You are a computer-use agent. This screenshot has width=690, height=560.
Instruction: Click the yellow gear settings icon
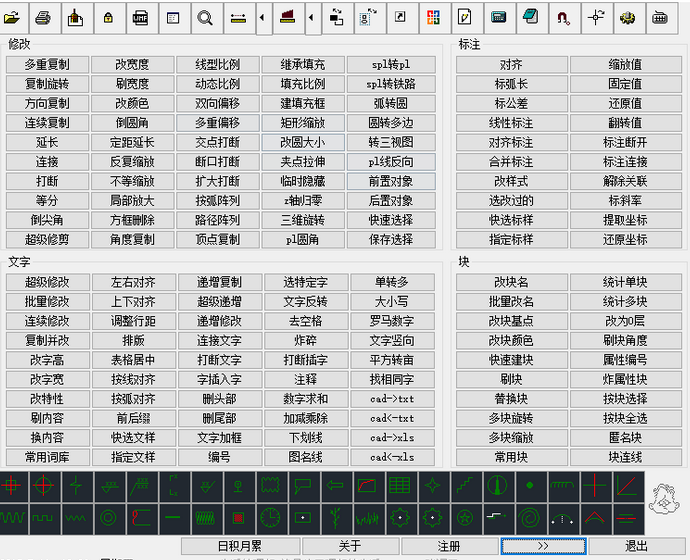click(x=628, y=17)
